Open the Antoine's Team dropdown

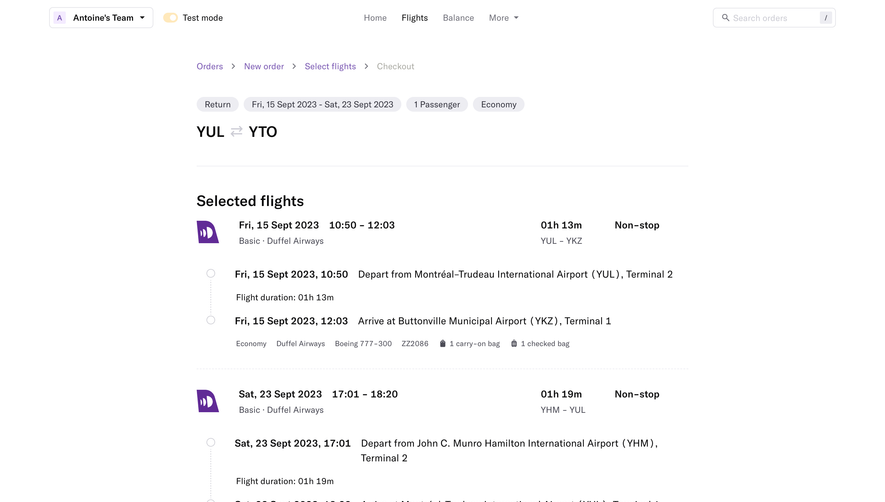(101, 18)
